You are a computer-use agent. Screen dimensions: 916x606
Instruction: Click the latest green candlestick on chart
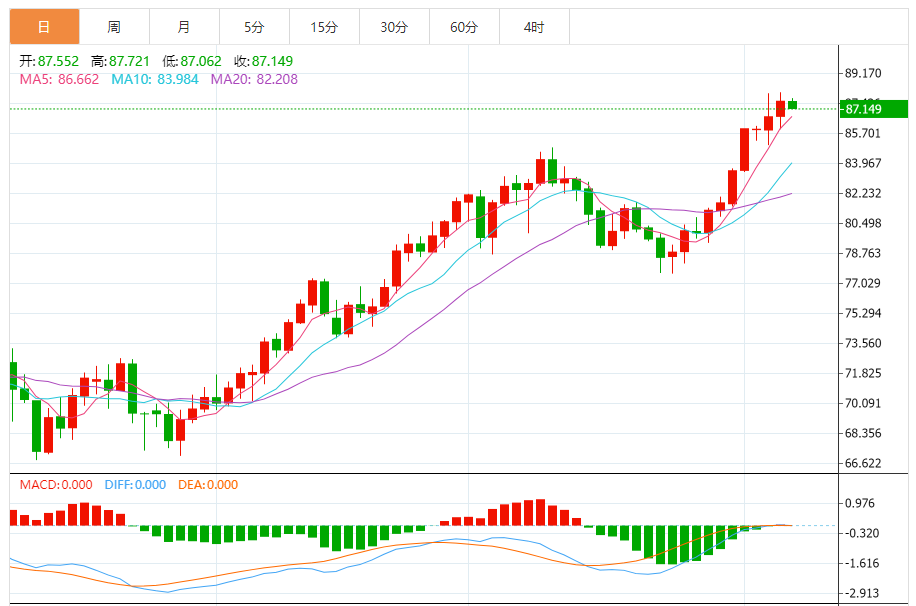coord(793,105)
